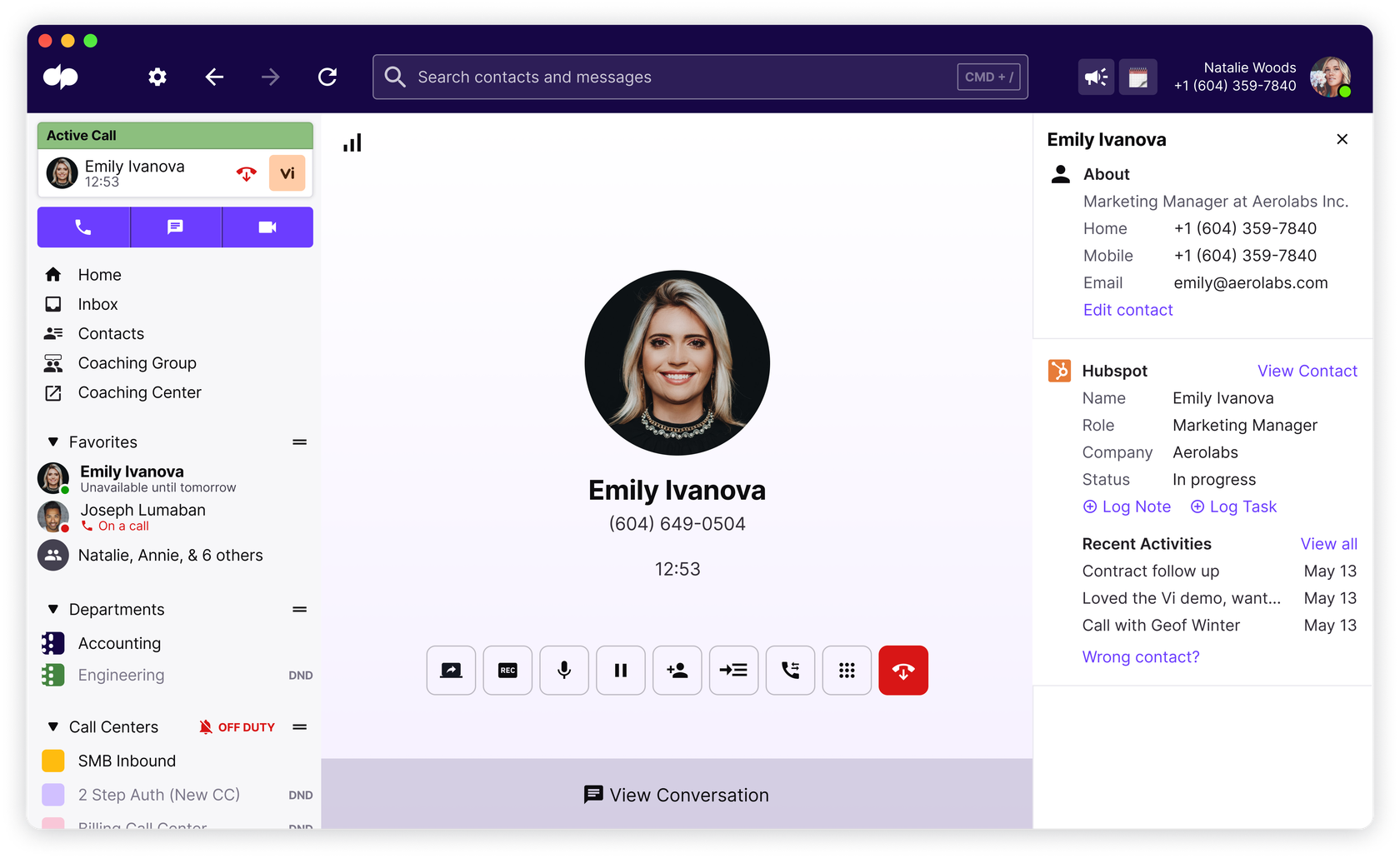Close the Emily Ivanova contact panel
The image size is (1400, 858).
click(x=1342, y=139)
